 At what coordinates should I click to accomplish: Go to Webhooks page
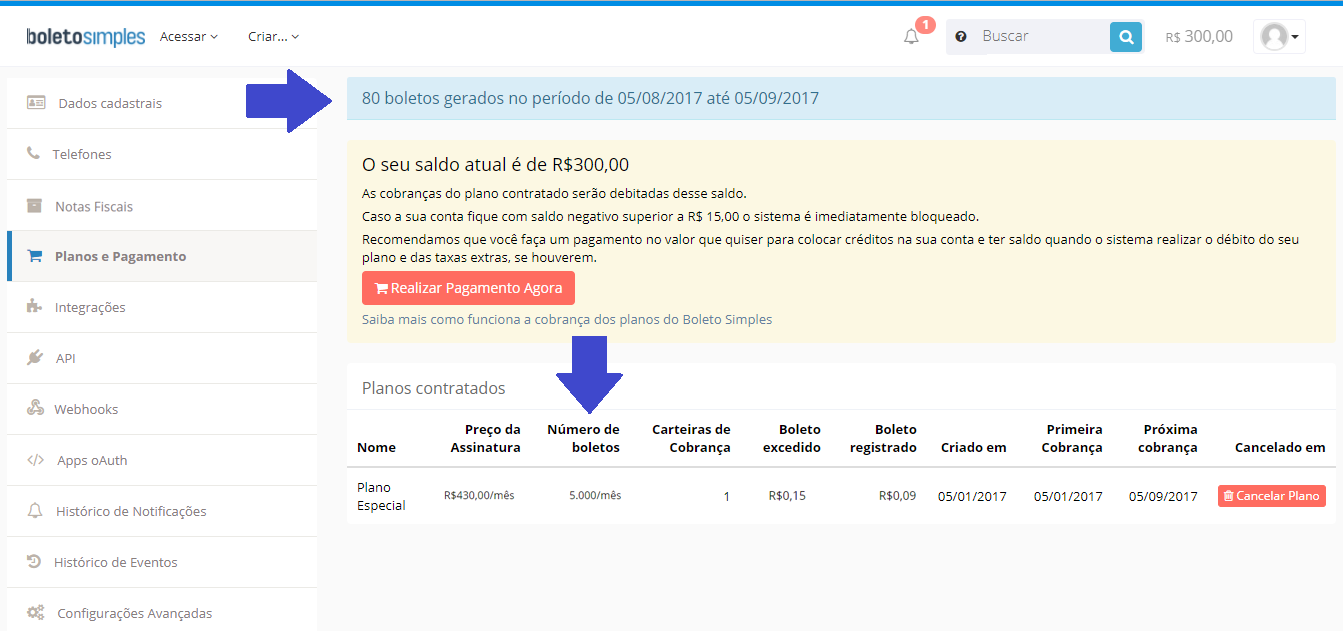tap(161, 409)
